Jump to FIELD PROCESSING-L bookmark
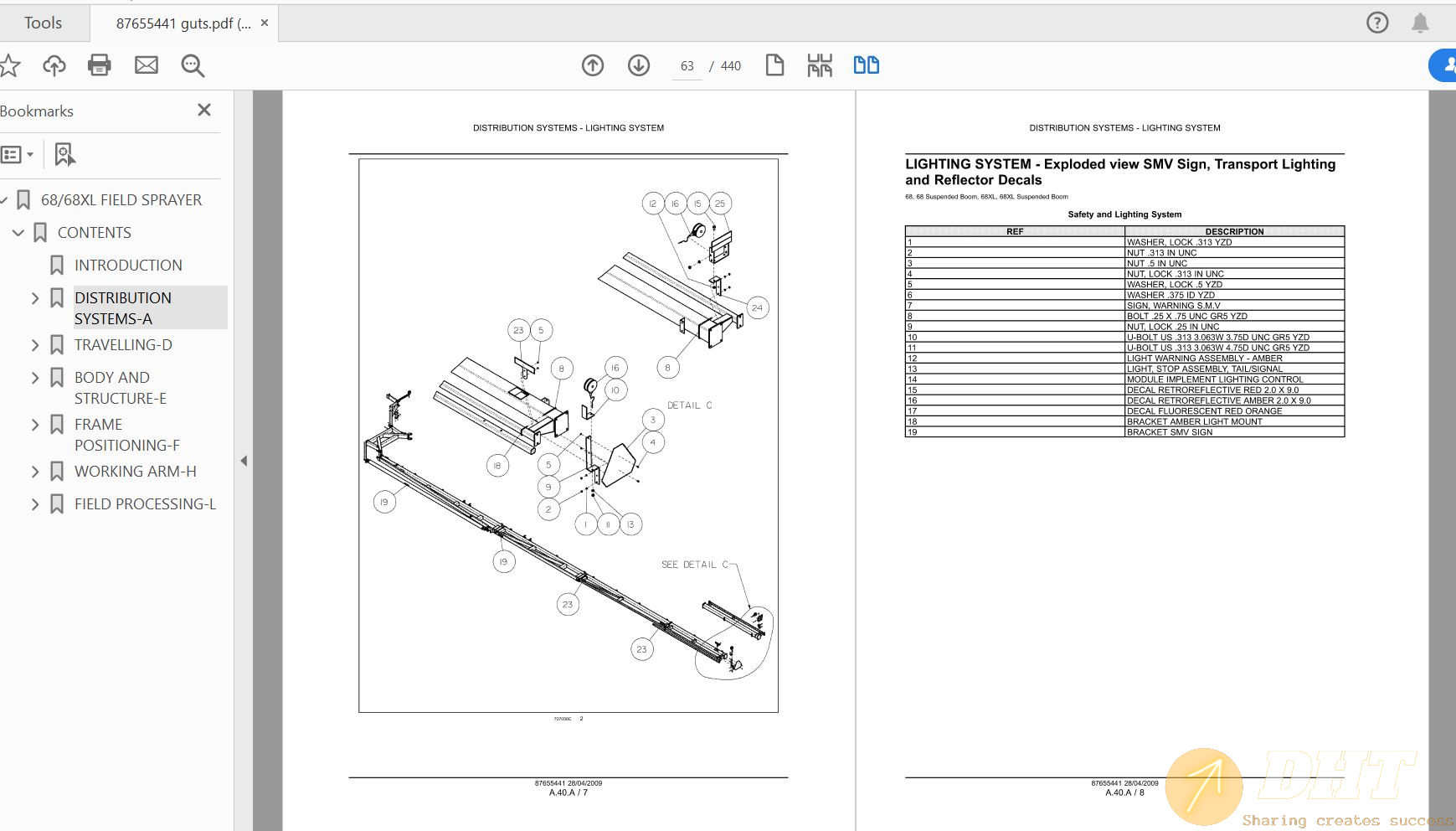 (145, 504)
